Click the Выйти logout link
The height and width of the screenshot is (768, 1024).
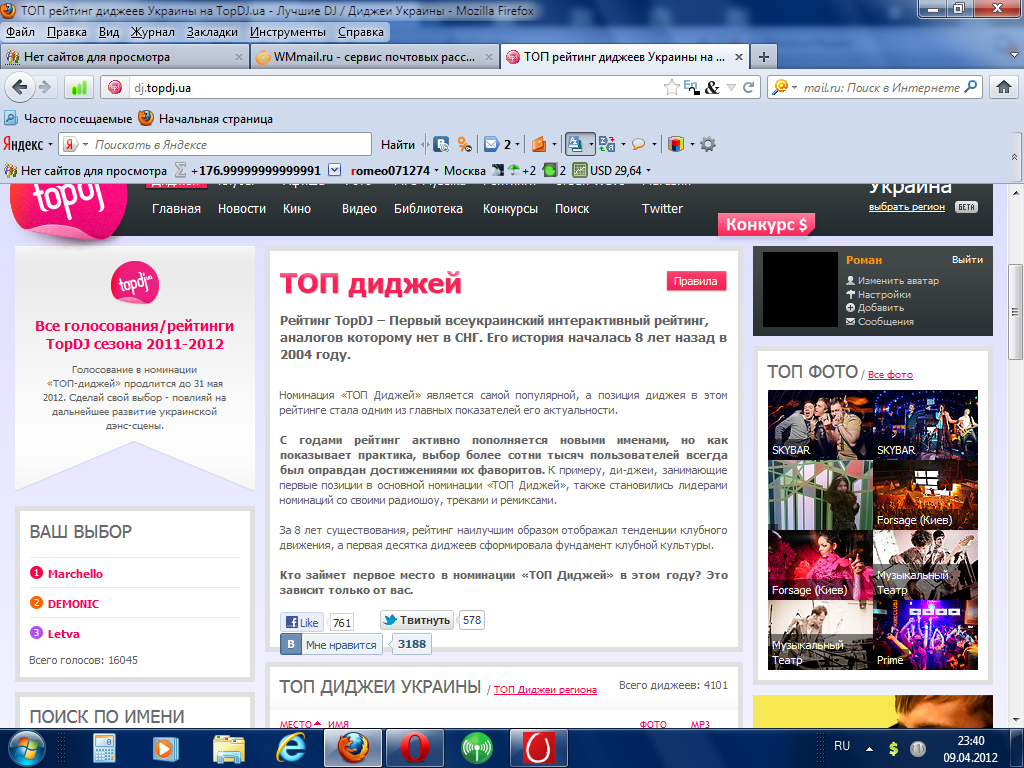tap(967, 259)
